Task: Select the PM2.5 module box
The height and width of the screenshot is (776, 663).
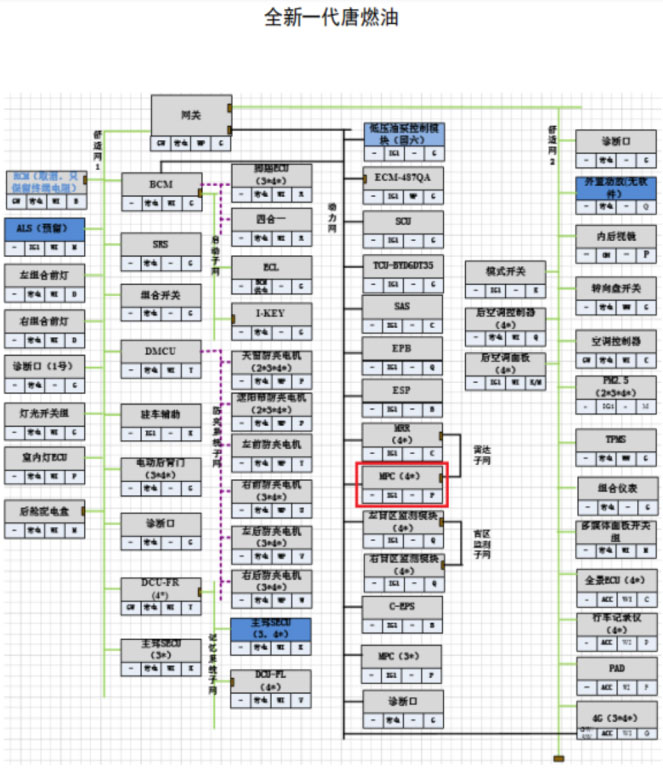Action: [x=616, y=395]
